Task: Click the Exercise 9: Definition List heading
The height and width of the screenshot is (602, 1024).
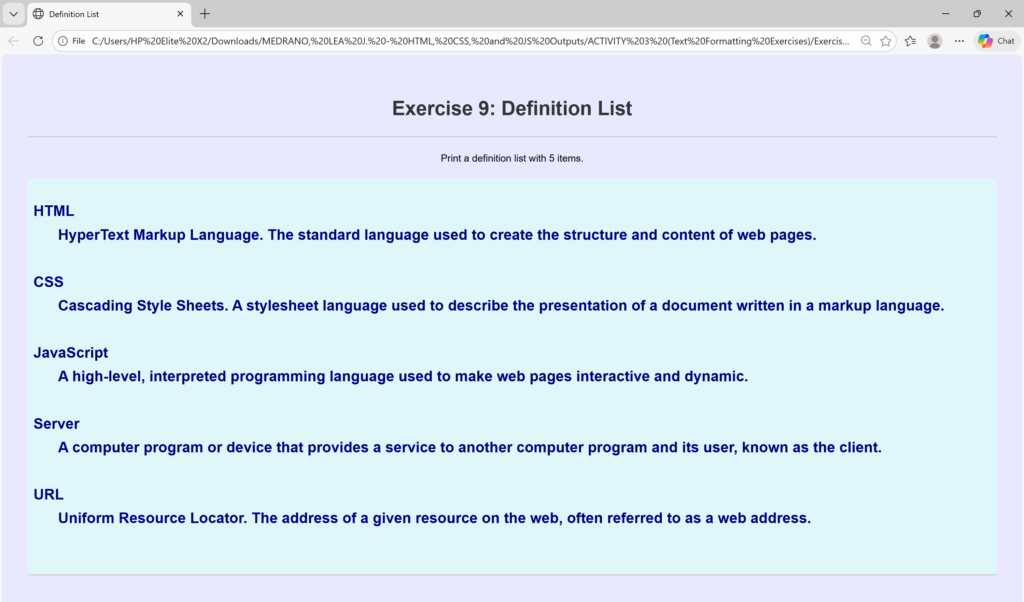Action: click(x=511, y=108)
